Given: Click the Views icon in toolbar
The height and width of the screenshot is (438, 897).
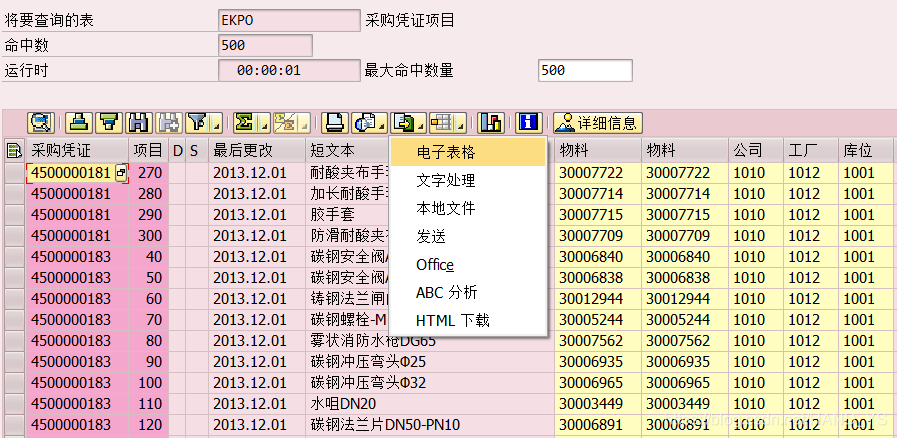Looking at the screenshot, I should 364,122.
